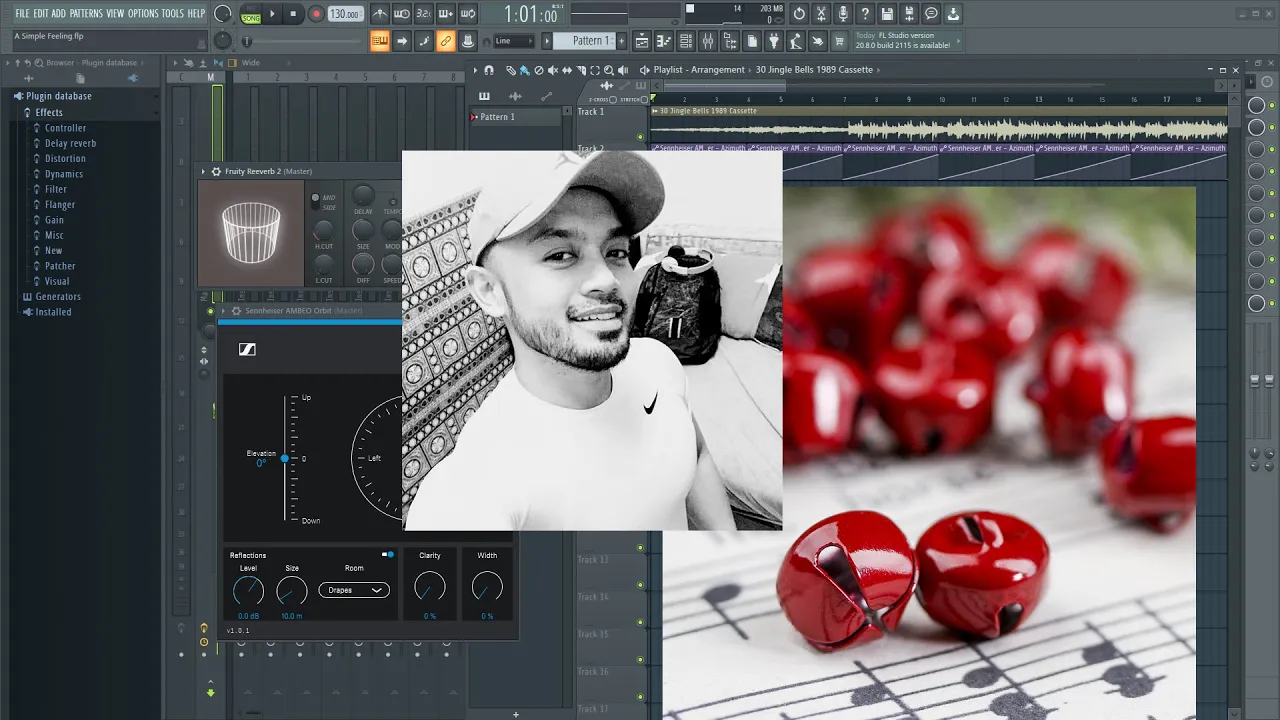Click the render as audio file icon
Image resolution: width=1280 pixels, height=720 pixels.
(909, 14)
